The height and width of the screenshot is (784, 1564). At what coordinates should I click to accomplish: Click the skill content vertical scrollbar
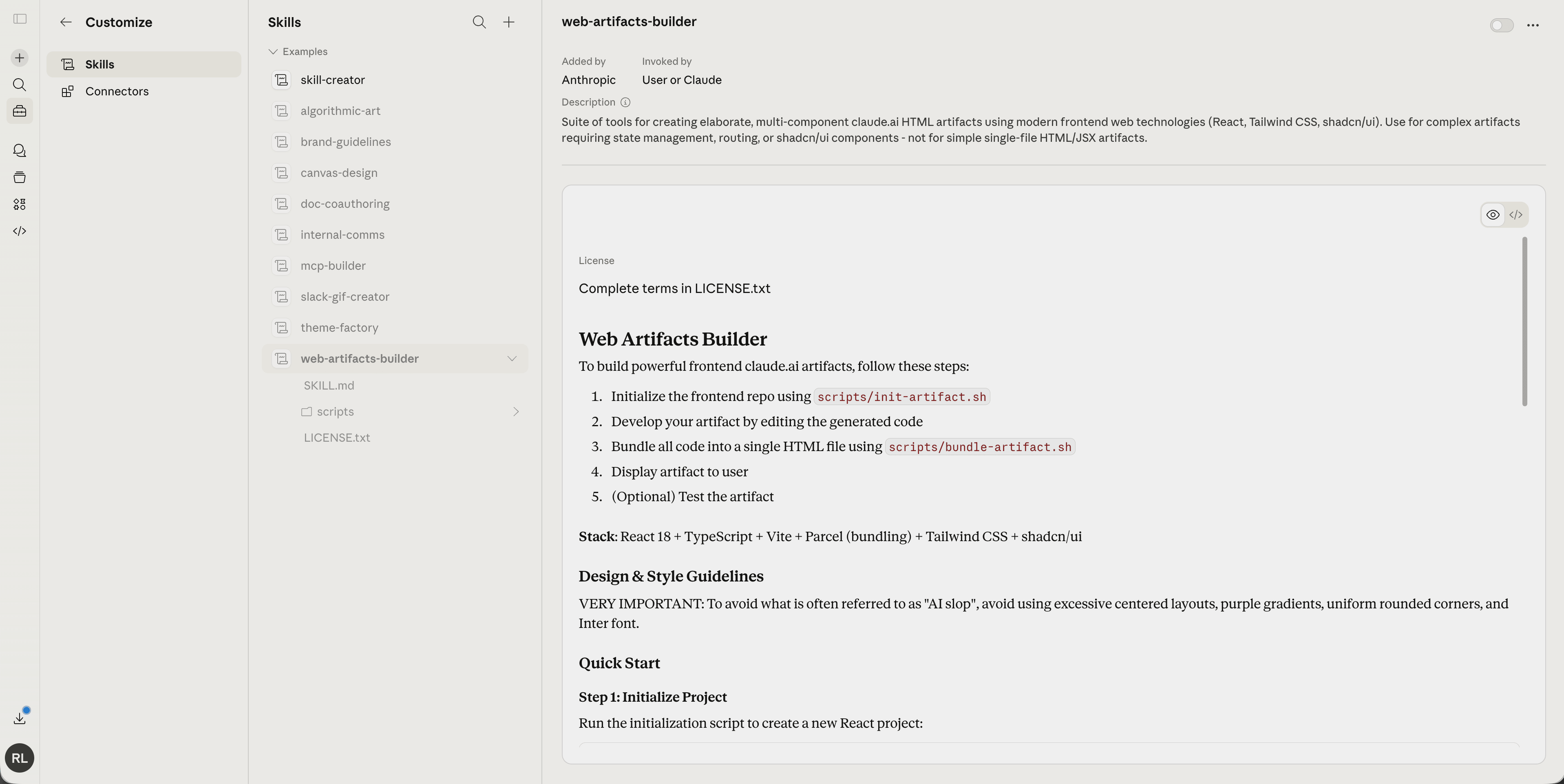[1524, 322]
